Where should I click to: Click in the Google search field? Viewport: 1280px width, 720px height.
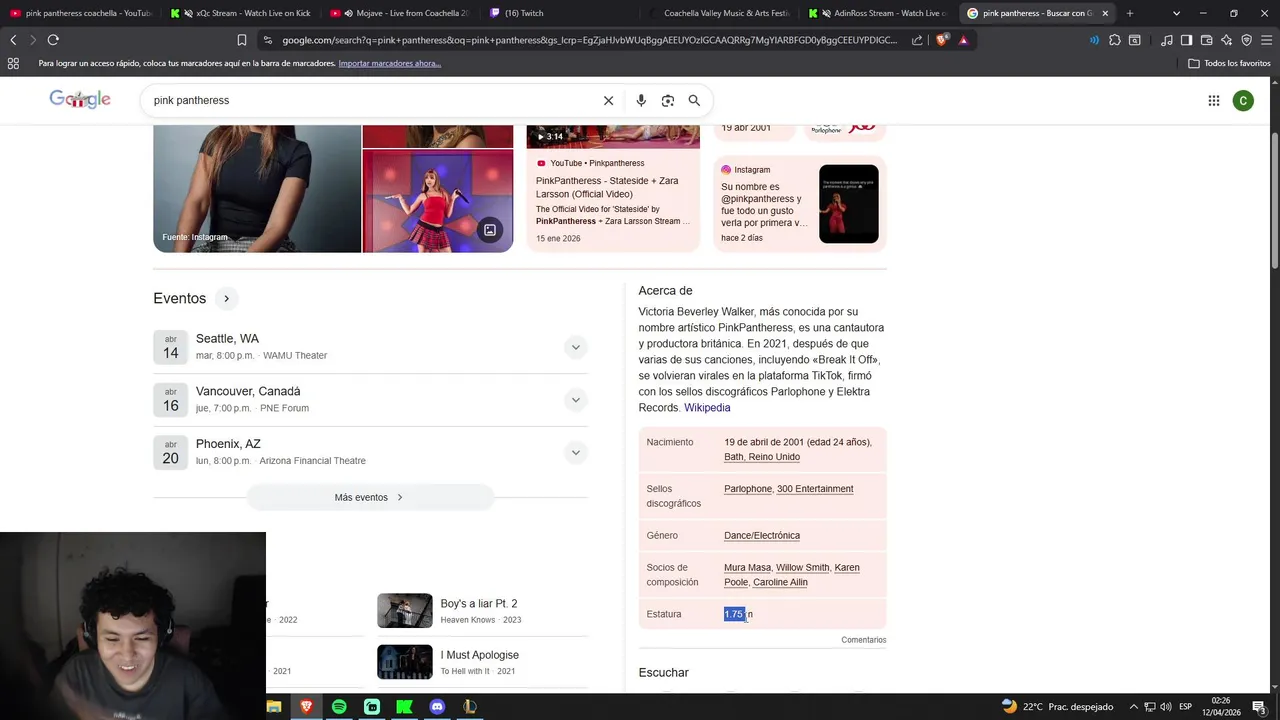coord(370,100)
